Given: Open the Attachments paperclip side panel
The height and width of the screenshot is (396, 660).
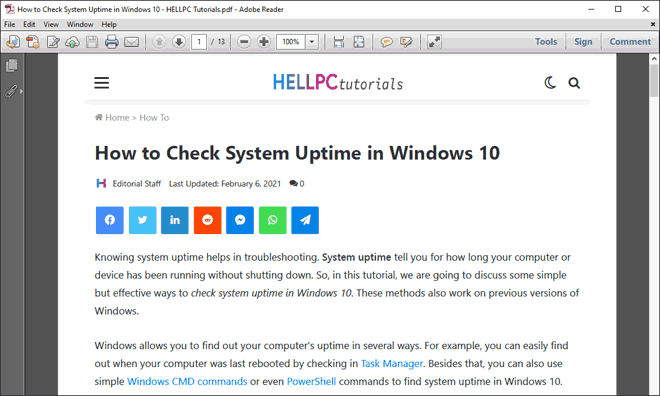Looking at the screenshot, I should tap(11, 91).
